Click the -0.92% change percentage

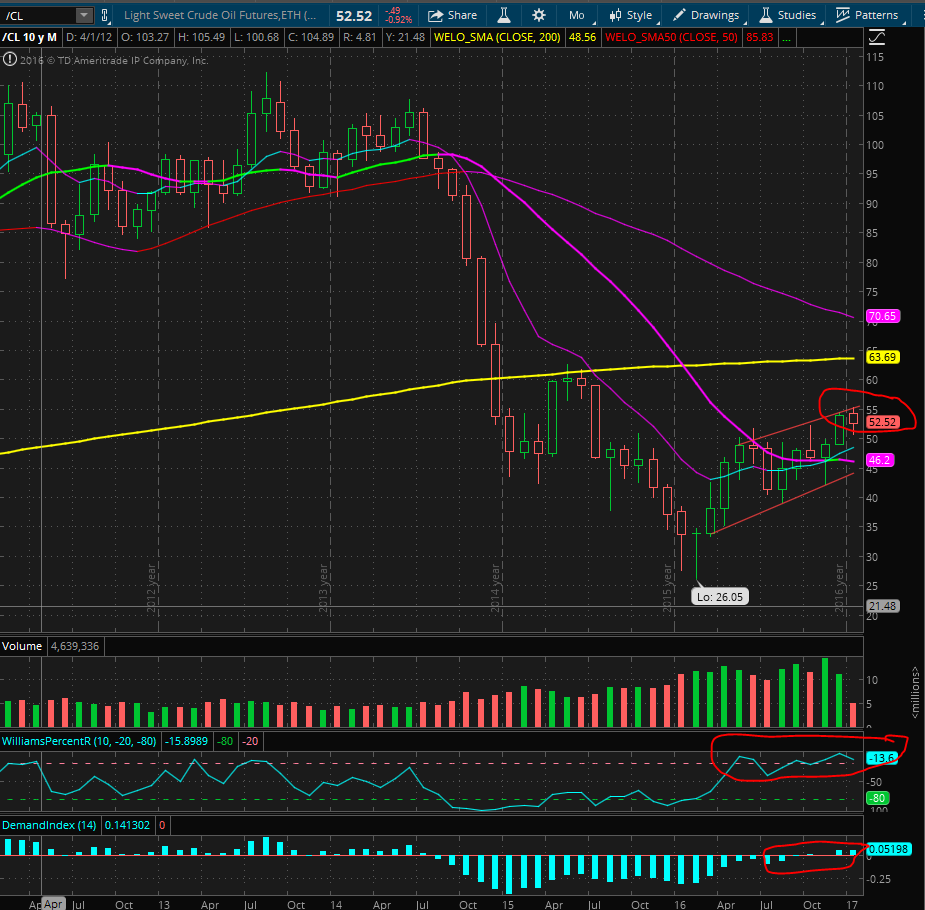pyautogui.click(x=399, y=19)
